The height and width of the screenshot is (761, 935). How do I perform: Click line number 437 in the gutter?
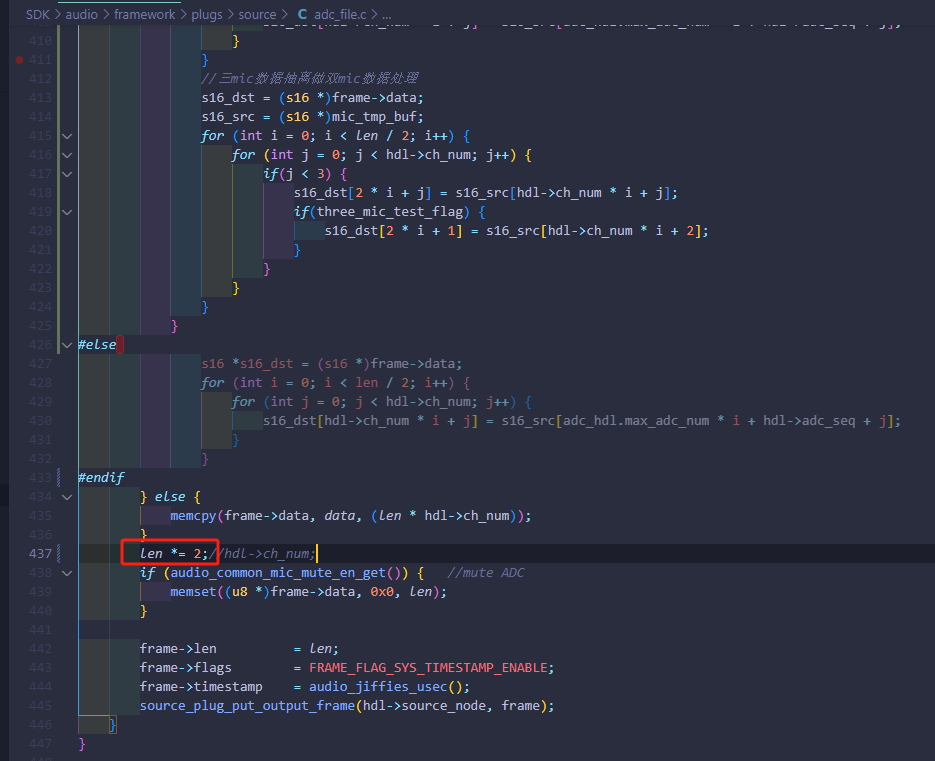pyautogui.click(x=40, y=553)
